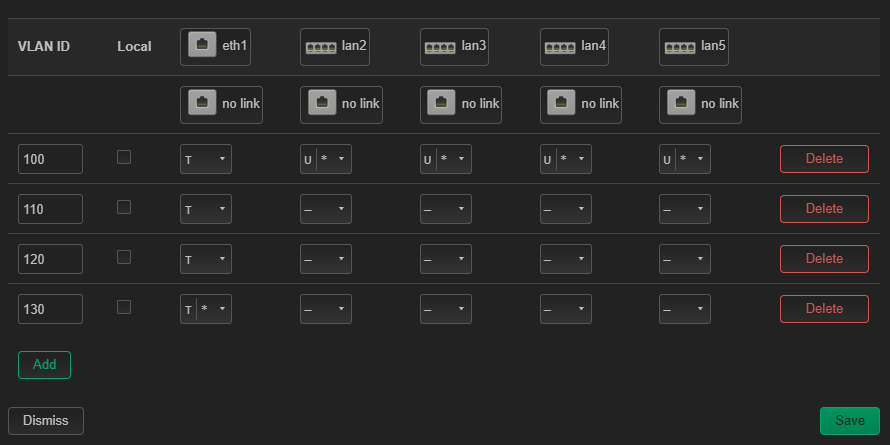Click the eth1 port icon
The width and height of the screenshot is (890, 445).
pyautogui.click(x=202, y=45)
